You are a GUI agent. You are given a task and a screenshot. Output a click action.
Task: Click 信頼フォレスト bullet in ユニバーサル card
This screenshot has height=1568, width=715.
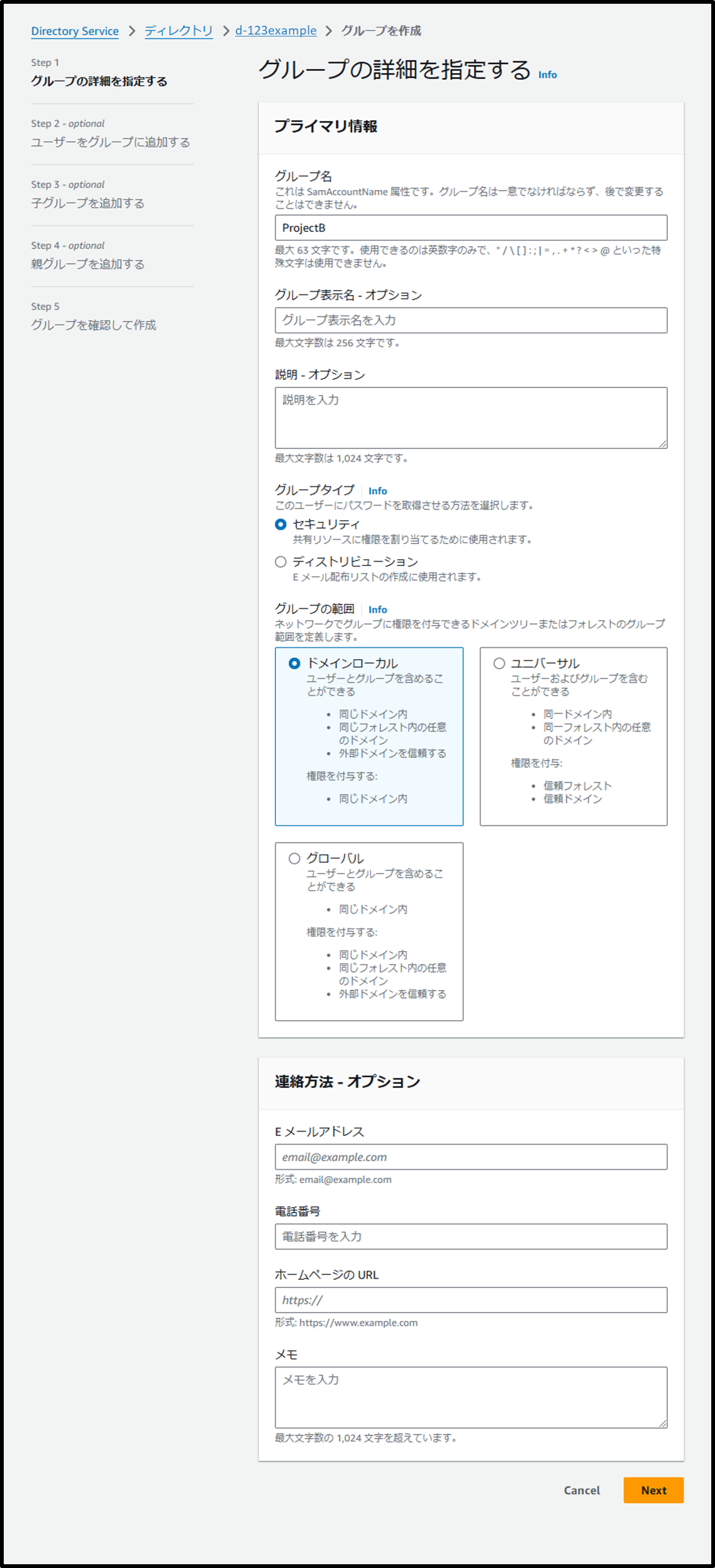point(577,786)
